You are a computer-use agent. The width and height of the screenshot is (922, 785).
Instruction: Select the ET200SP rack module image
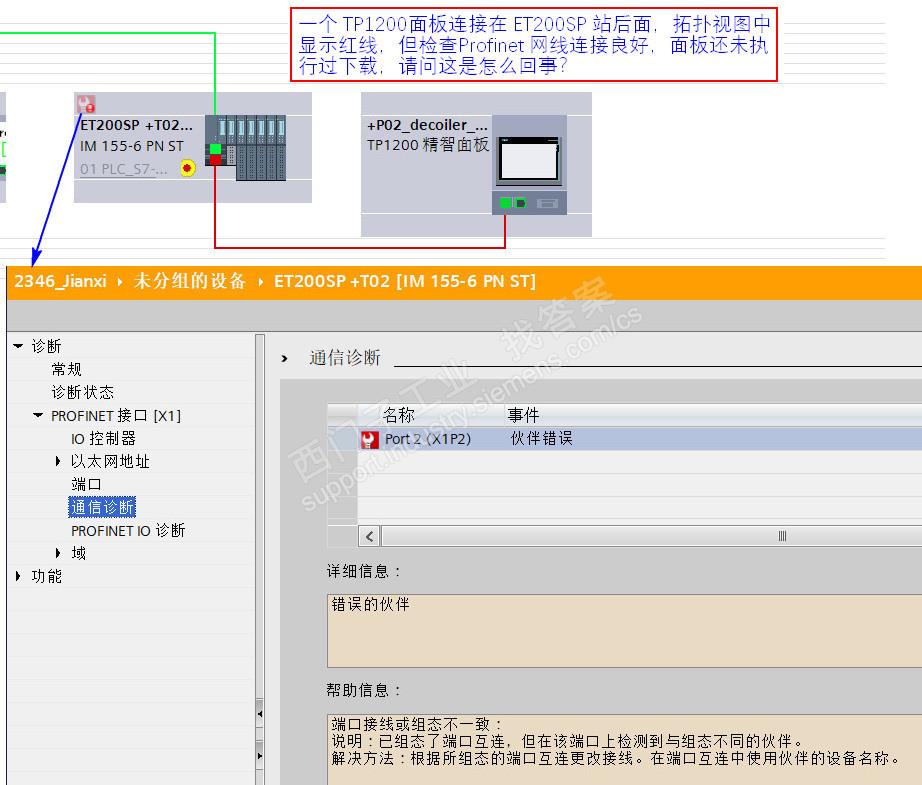246,148
